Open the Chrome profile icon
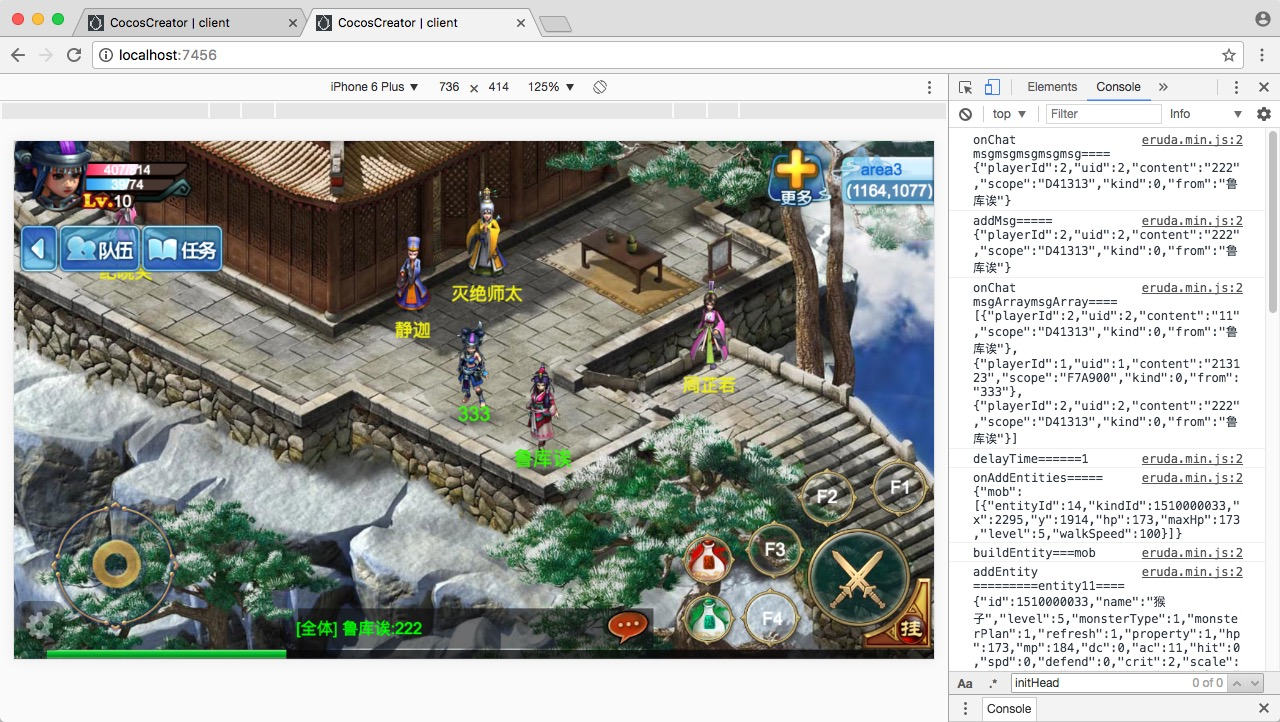 [x=1262, y=19]
